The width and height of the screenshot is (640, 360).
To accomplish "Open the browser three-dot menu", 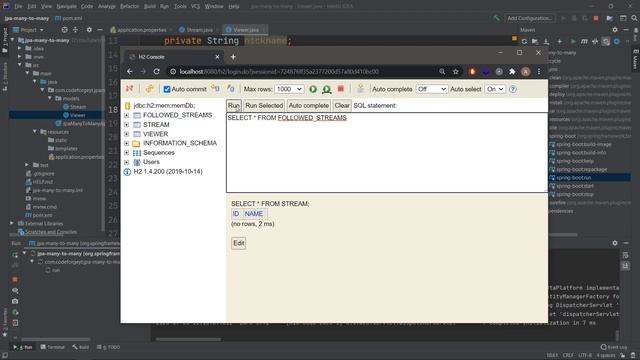I will (x=539, y=71).
